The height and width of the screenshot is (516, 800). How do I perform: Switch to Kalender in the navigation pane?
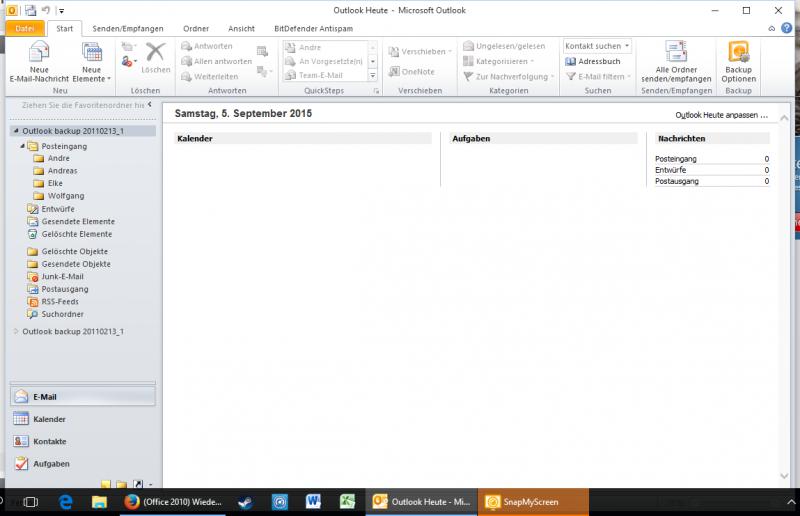coord(83,419)
